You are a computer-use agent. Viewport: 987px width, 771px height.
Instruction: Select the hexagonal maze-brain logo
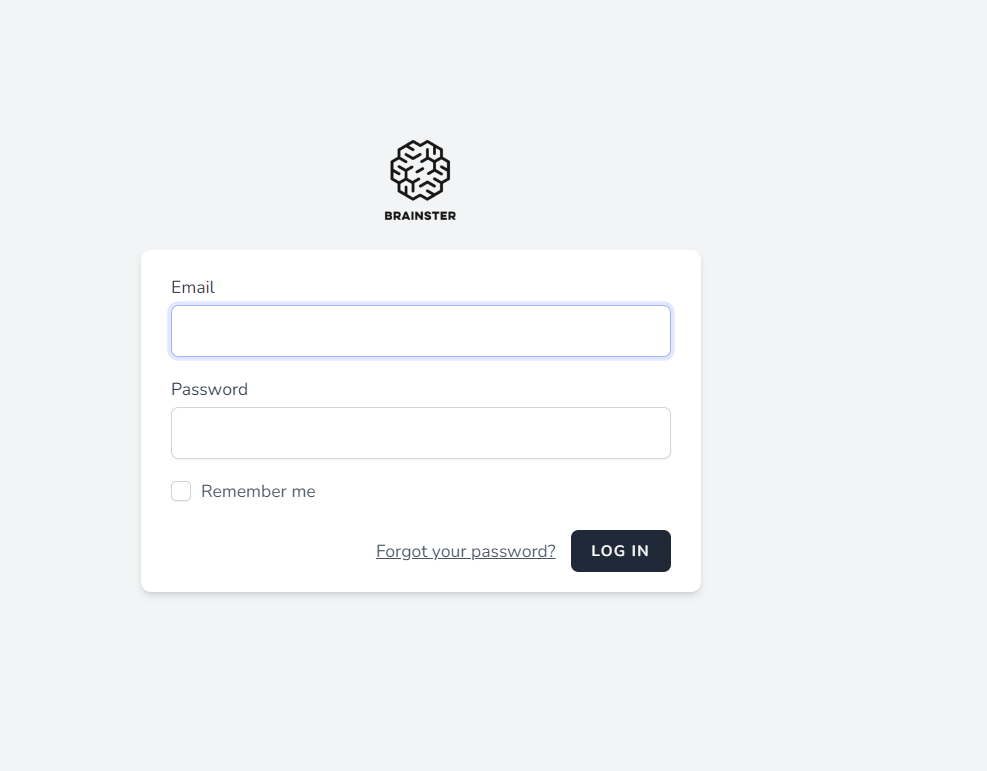(420, 170)
